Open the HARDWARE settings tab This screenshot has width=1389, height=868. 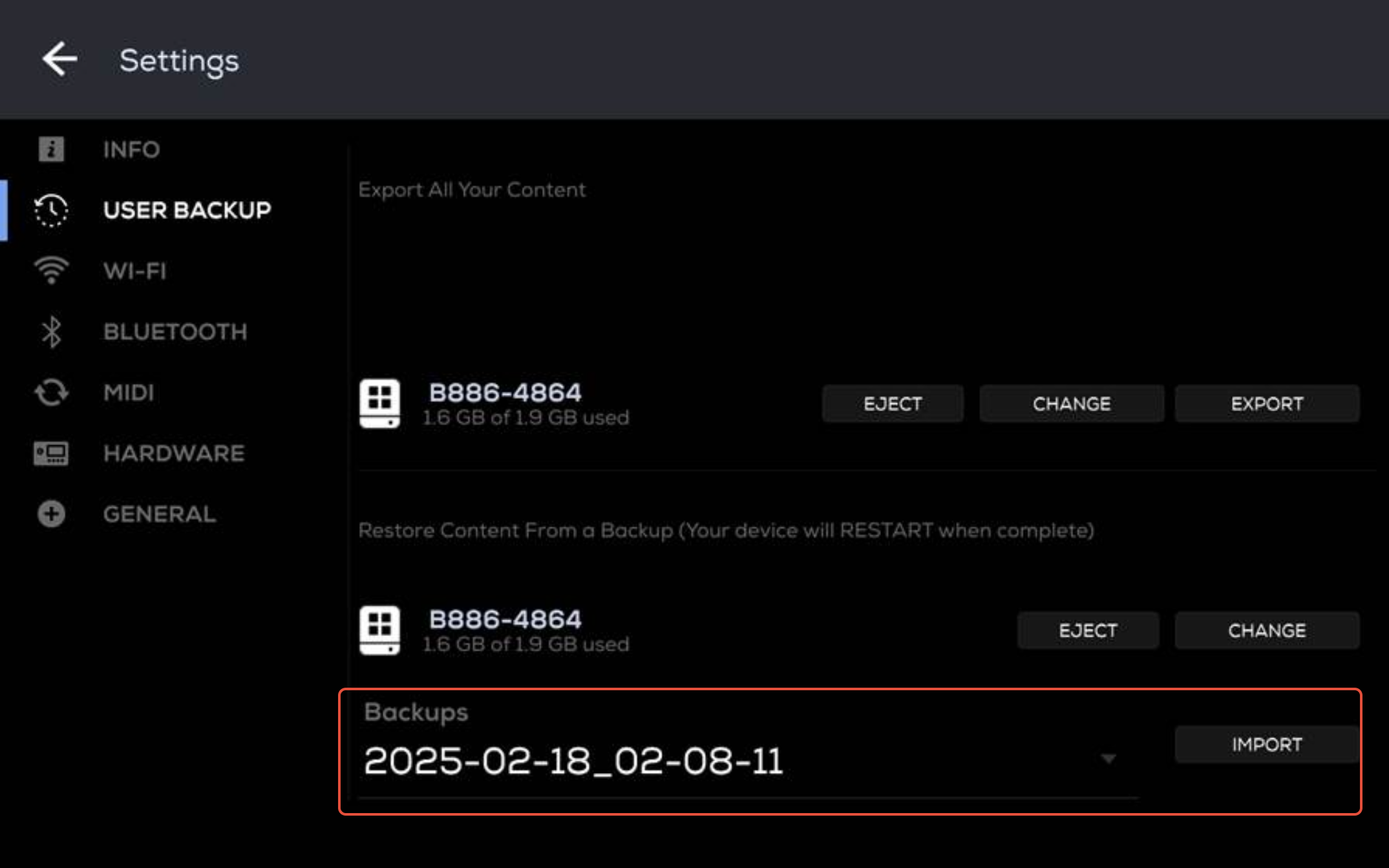click(x=174, y=453)
